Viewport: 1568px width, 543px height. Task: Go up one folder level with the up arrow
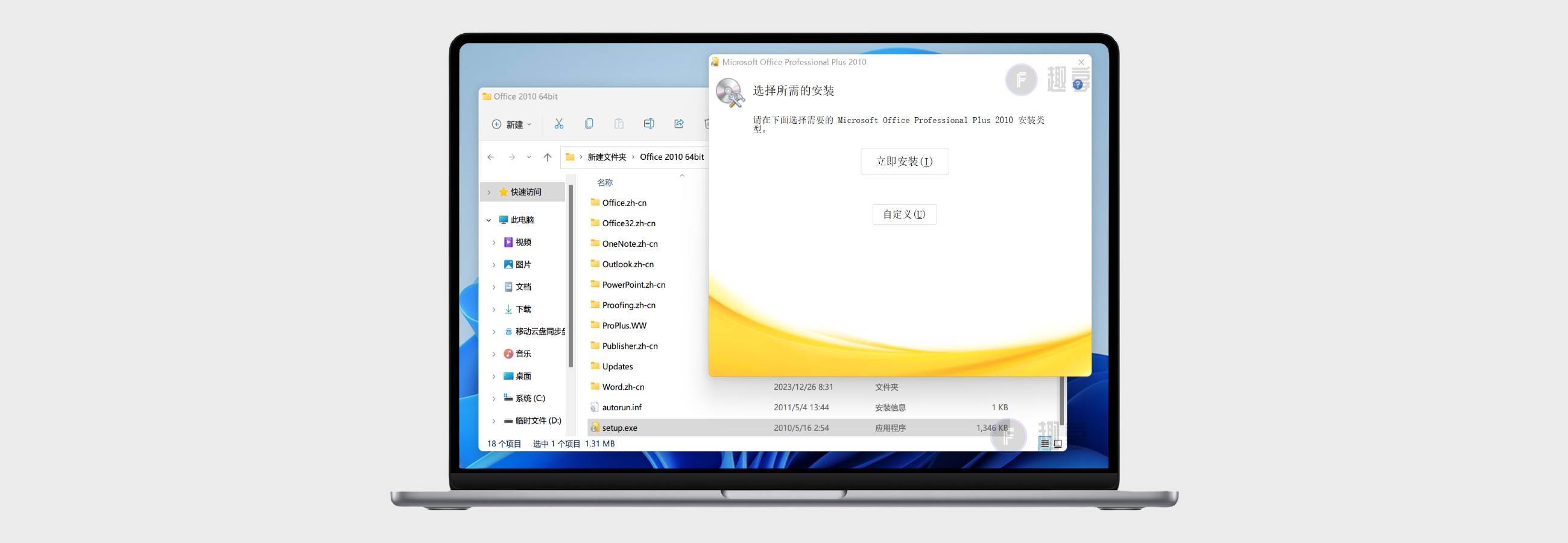[547, 157]
